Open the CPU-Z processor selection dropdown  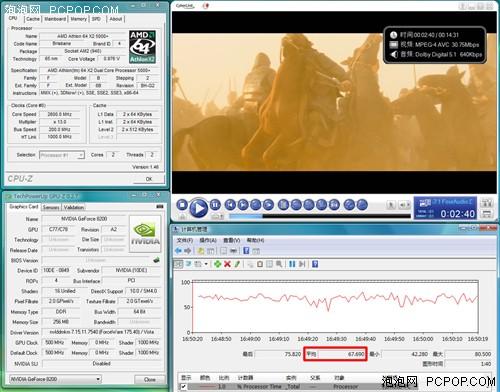pyautogui.click(x=62, y=155)
